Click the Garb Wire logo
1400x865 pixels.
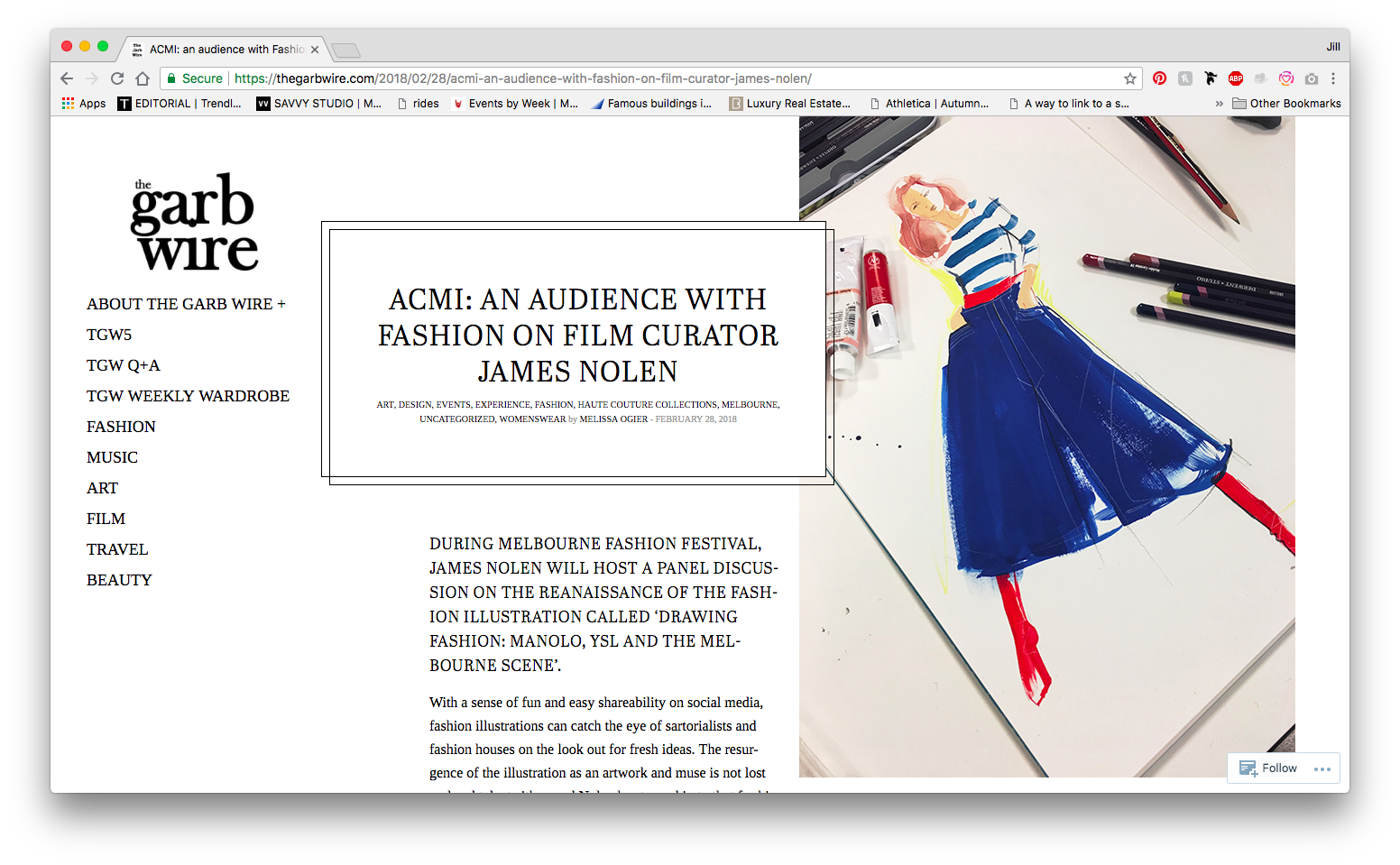[x=193, y=222]
